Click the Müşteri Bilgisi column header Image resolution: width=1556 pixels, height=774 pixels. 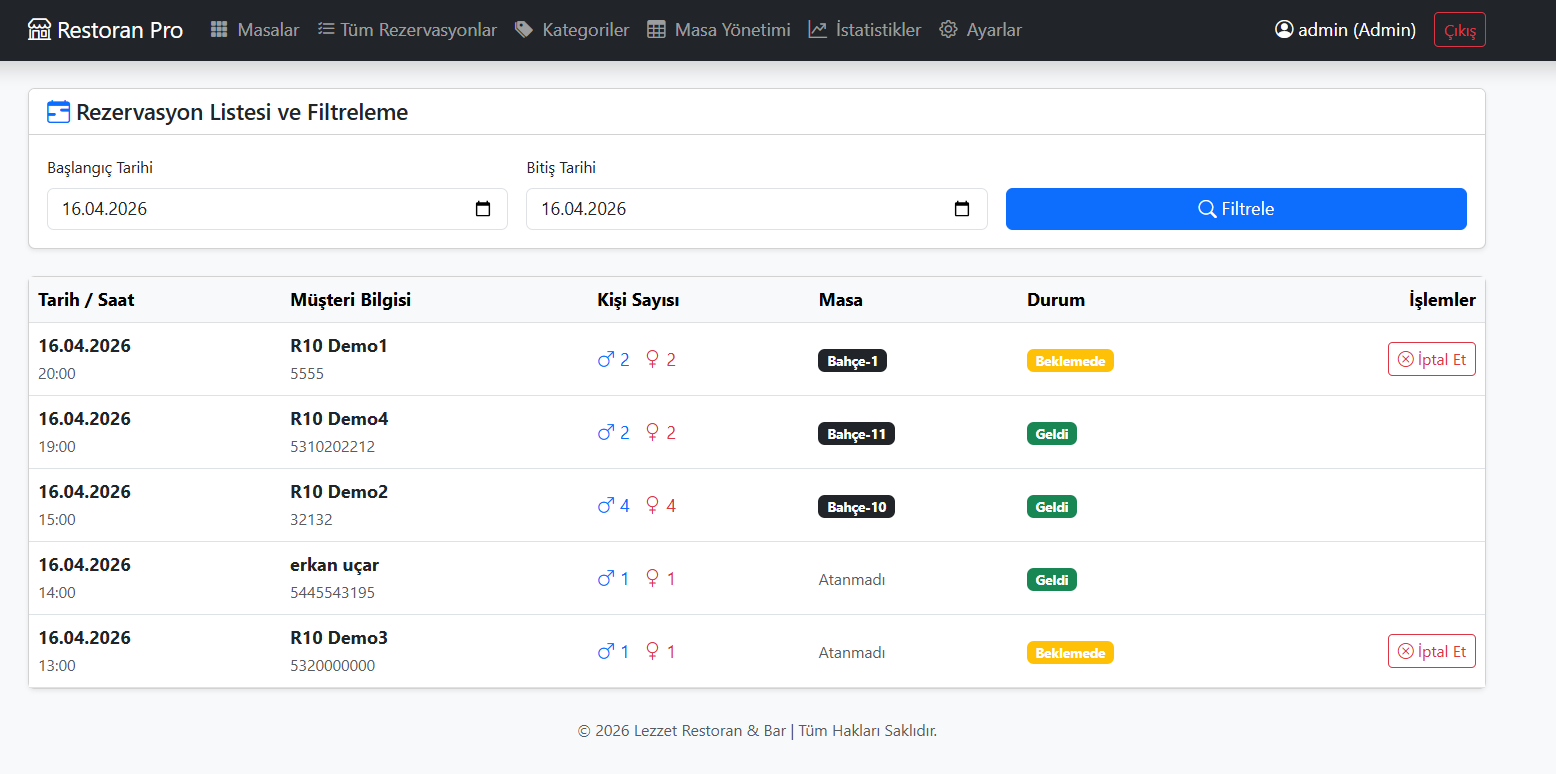(x=351, y=300)
